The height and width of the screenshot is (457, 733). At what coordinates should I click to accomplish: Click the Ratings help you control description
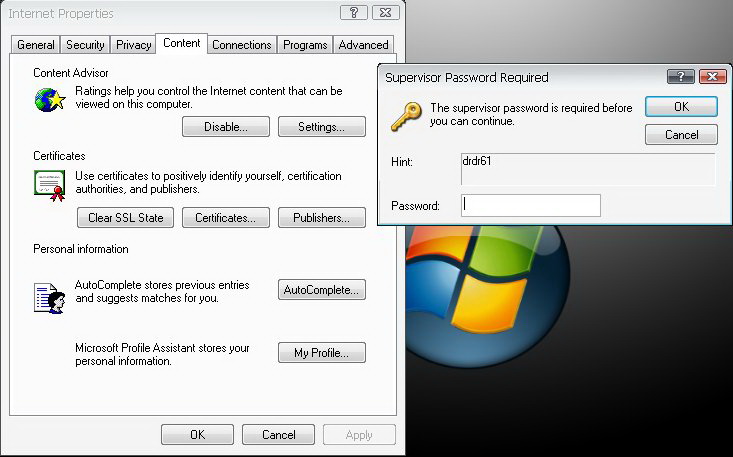tap(208, 97)
